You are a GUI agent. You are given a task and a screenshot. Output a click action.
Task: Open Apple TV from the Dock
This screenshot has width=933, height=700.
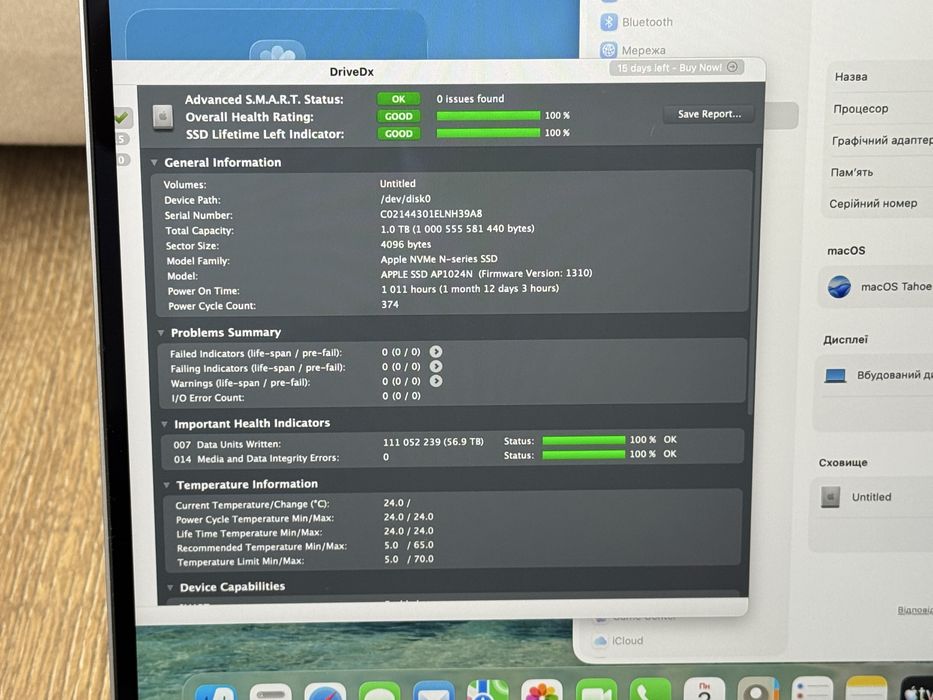[x=917, y=688]
